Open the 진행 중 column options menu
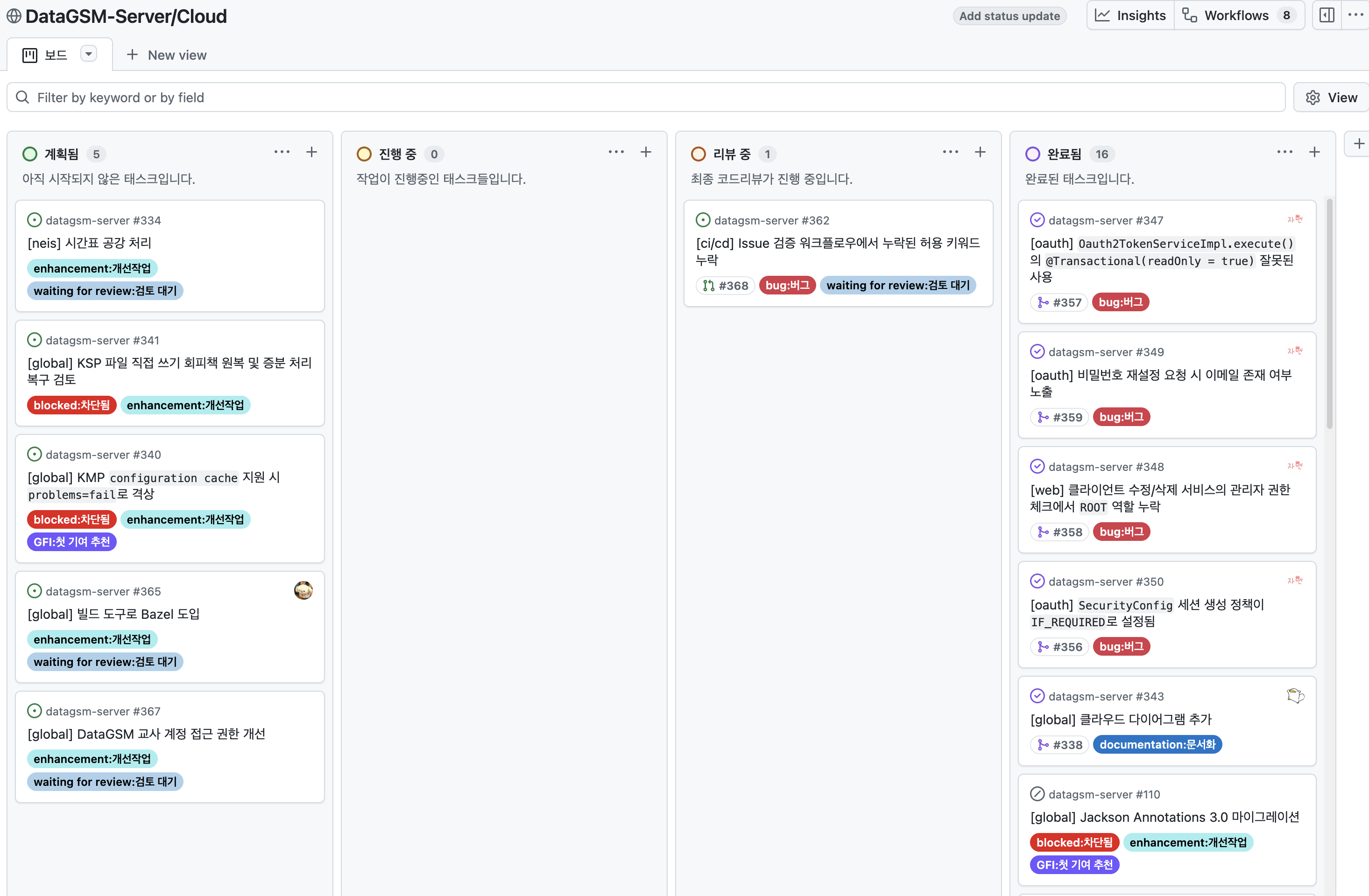1369x896 pixels. (616, 152)
